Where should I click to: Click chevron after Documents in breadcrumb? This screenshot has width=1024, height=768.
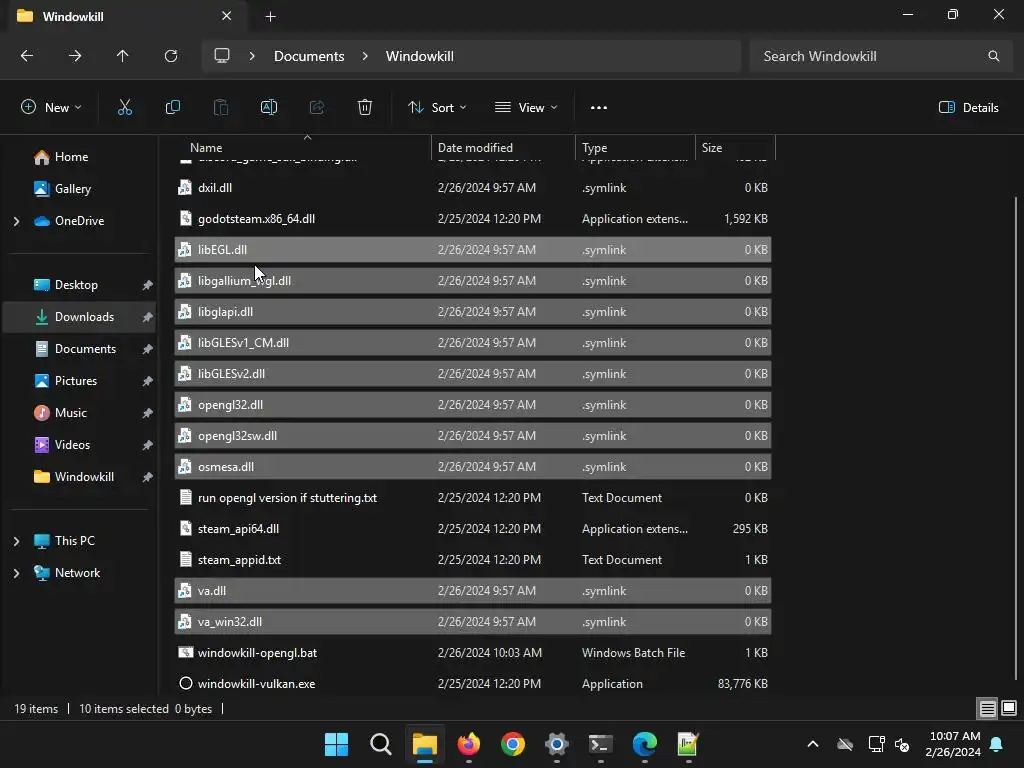point(365,56)
